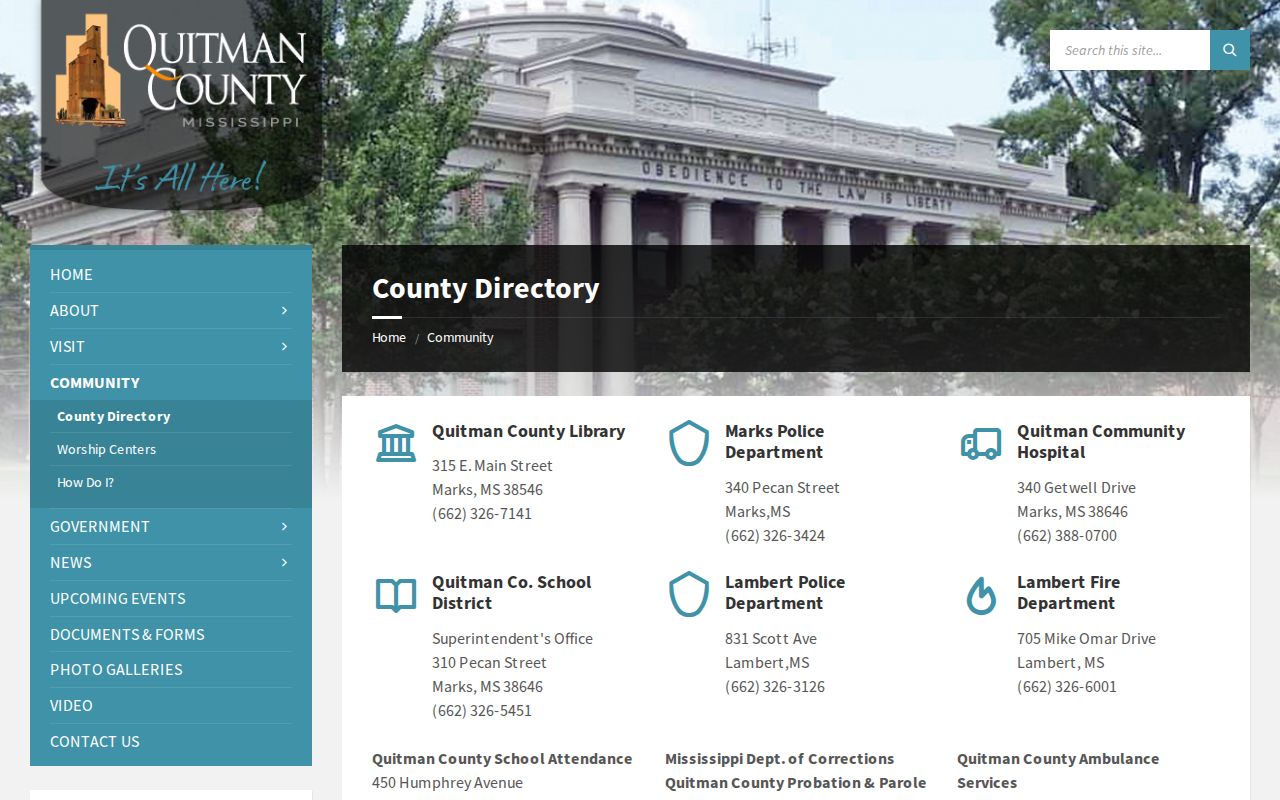This screenshot has width=1280, height=800.
Task: Click the Lambert Fire Department heading
Action: 1068,593
